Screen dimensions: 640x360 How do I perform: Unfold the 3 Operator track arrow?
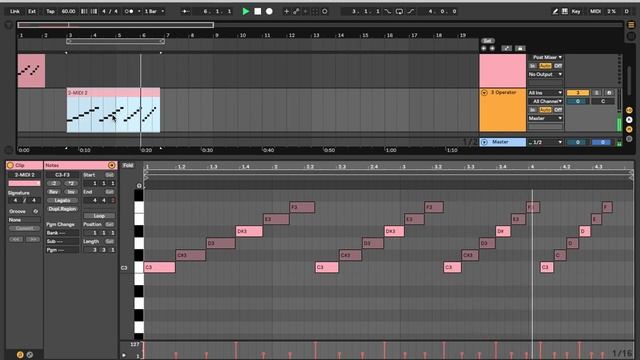484,93
